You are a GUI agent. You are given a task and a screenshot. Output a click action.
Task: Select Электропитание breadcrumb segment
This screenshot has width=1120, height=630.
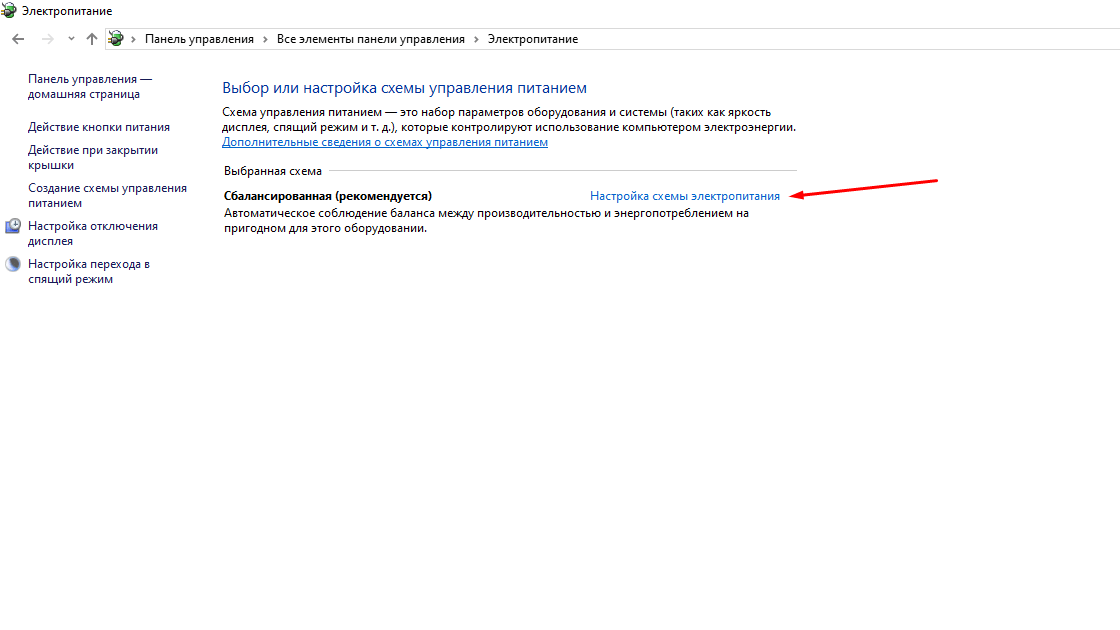533,39
